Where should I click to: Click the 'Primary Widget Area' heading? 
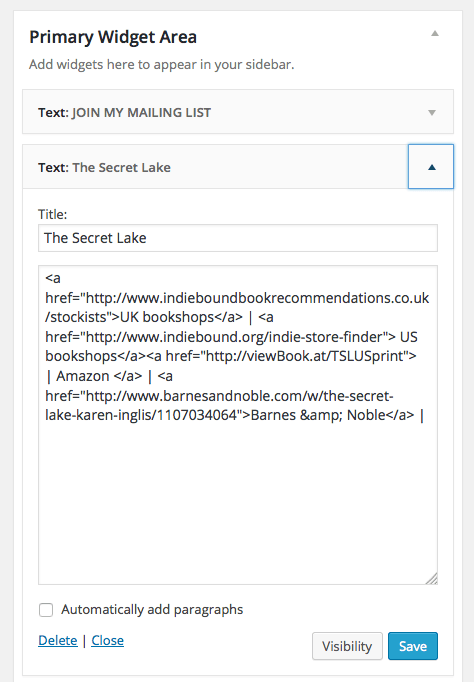[113, 37]
